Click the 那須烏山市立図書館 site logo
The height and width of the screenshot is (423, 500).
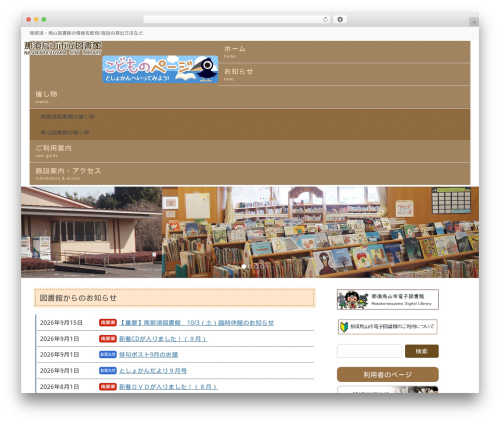tap(63, 48)
